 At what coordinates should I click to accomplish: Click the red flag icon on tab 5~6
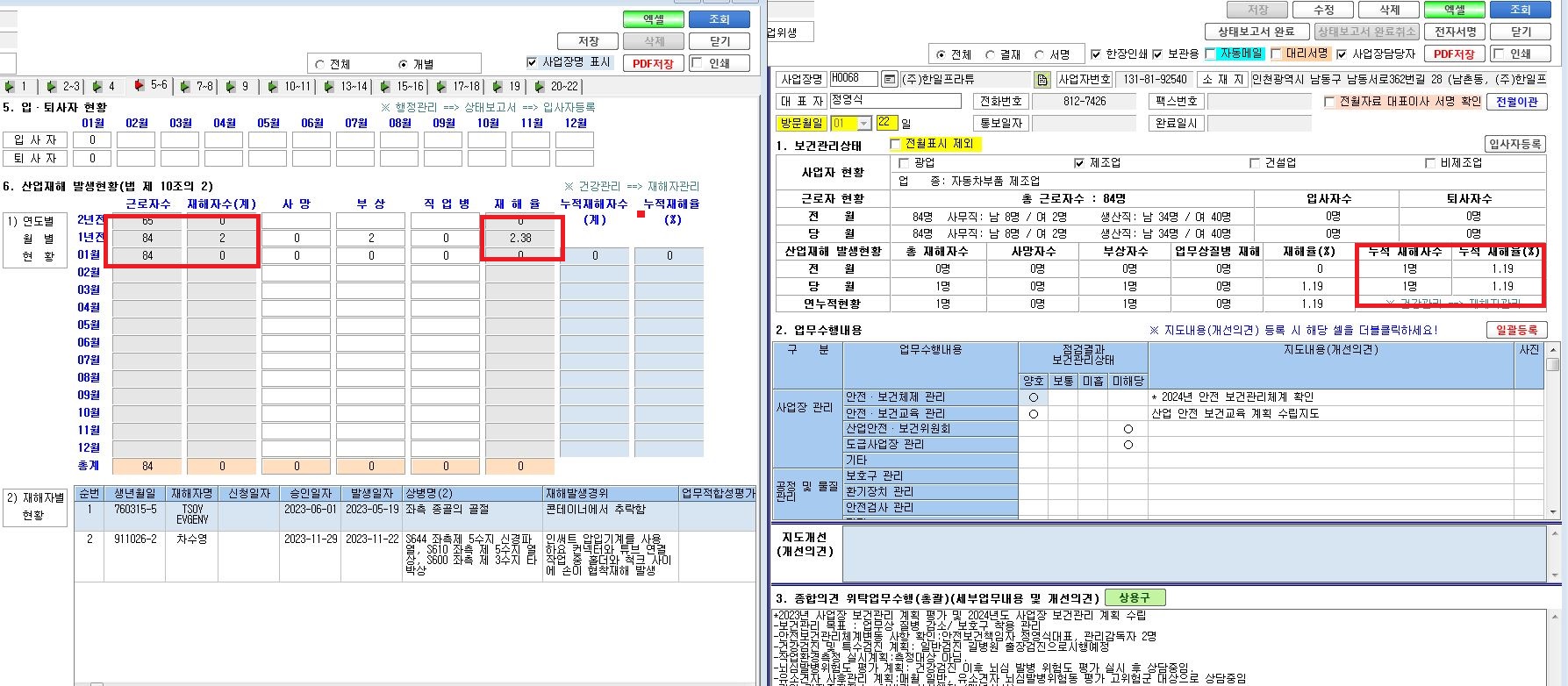tap(140, 85)
